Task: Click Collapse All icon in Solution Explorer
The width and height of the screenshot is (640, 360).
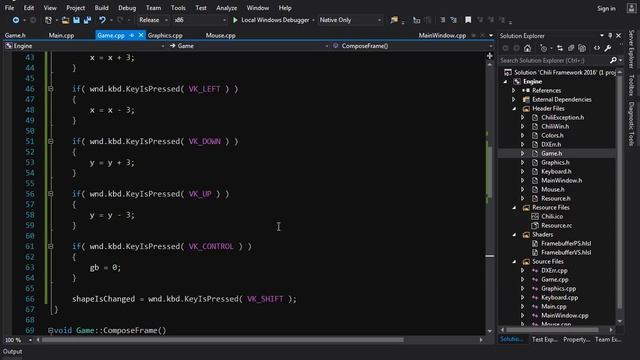Action: point(571,48)
